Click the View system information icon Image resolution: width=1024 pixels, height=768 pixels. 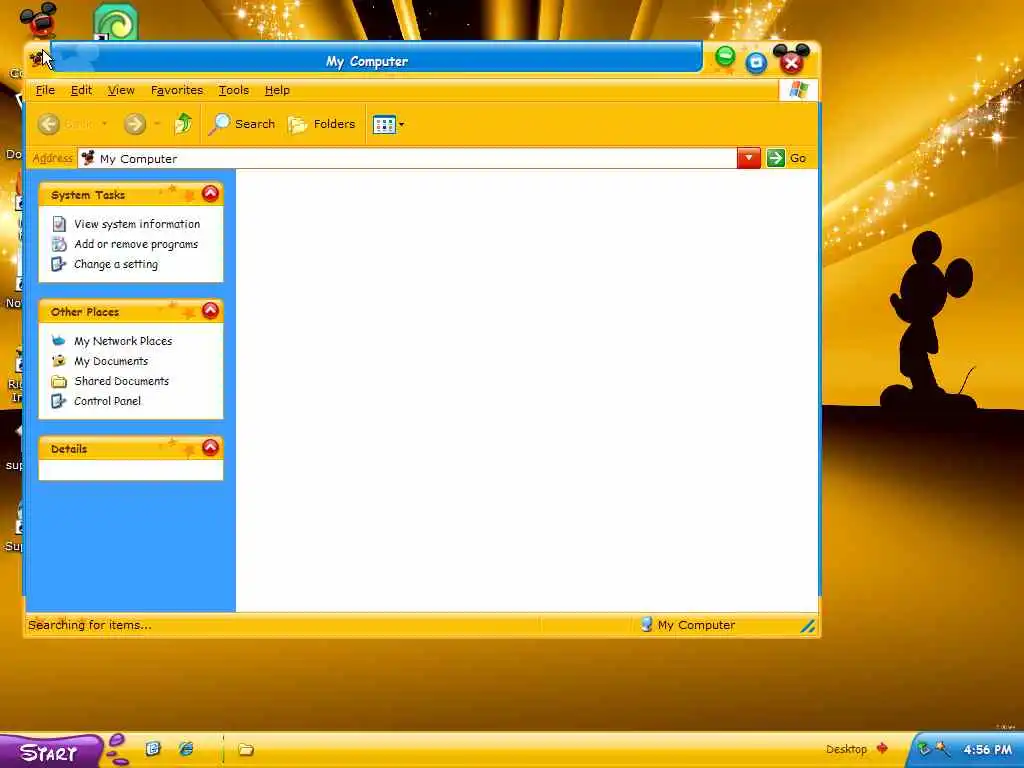click(59, 224)
